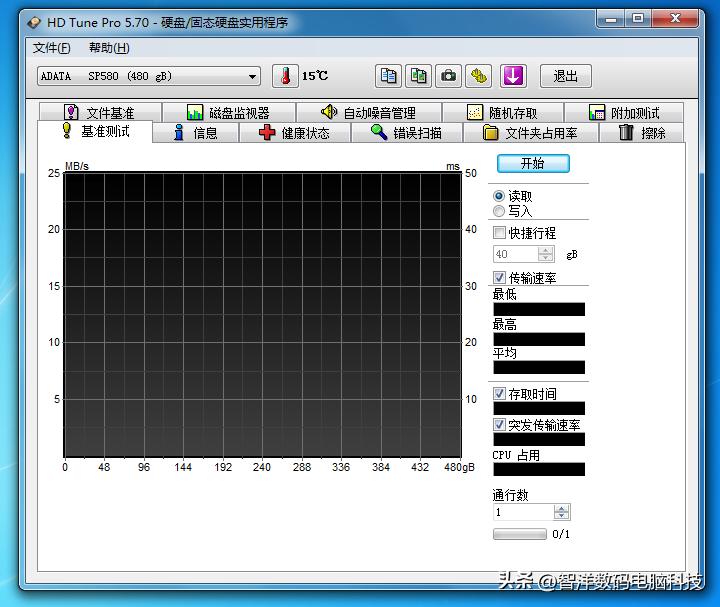The width and height of the screenshot is (720, 607).
Task: Switch to the 健康状态 health tab
Action: click(294, 133)
